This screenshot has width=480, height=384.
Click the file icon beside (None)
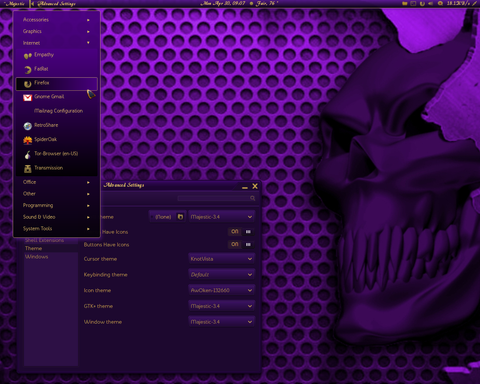[x=180, y=217]
